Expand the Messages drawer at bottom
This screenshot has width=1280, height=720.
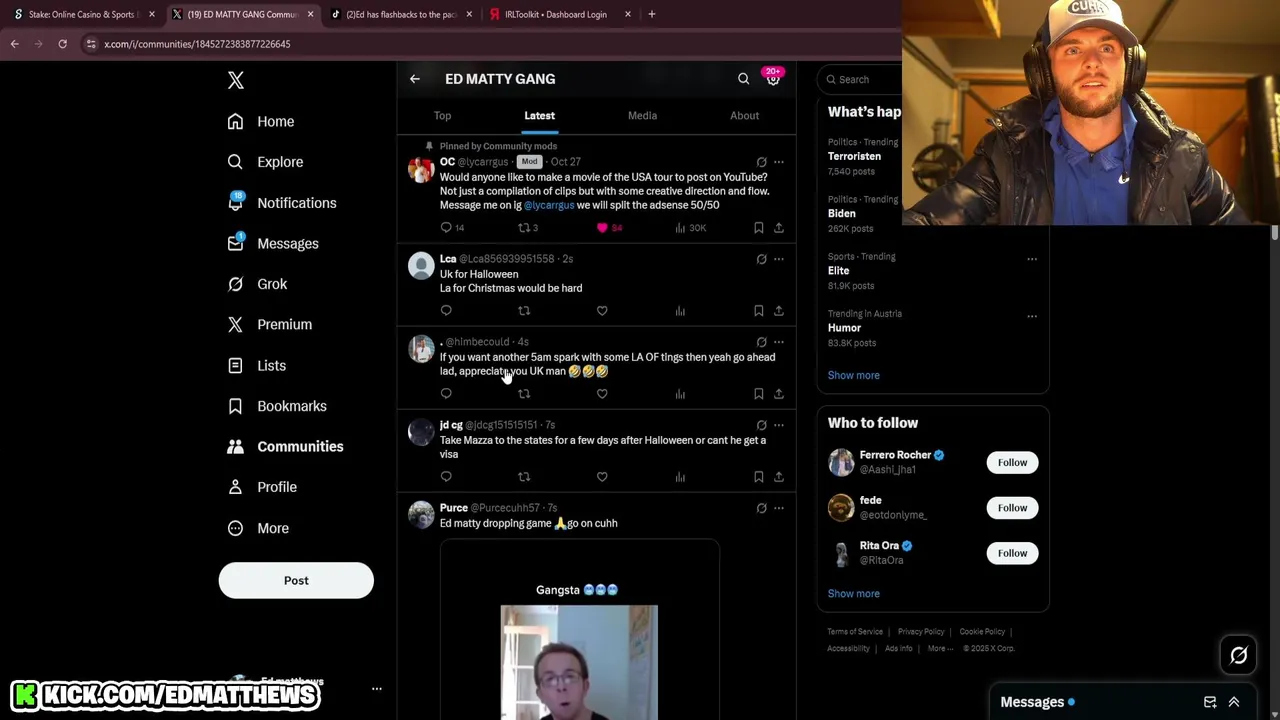click(1234, 702)
